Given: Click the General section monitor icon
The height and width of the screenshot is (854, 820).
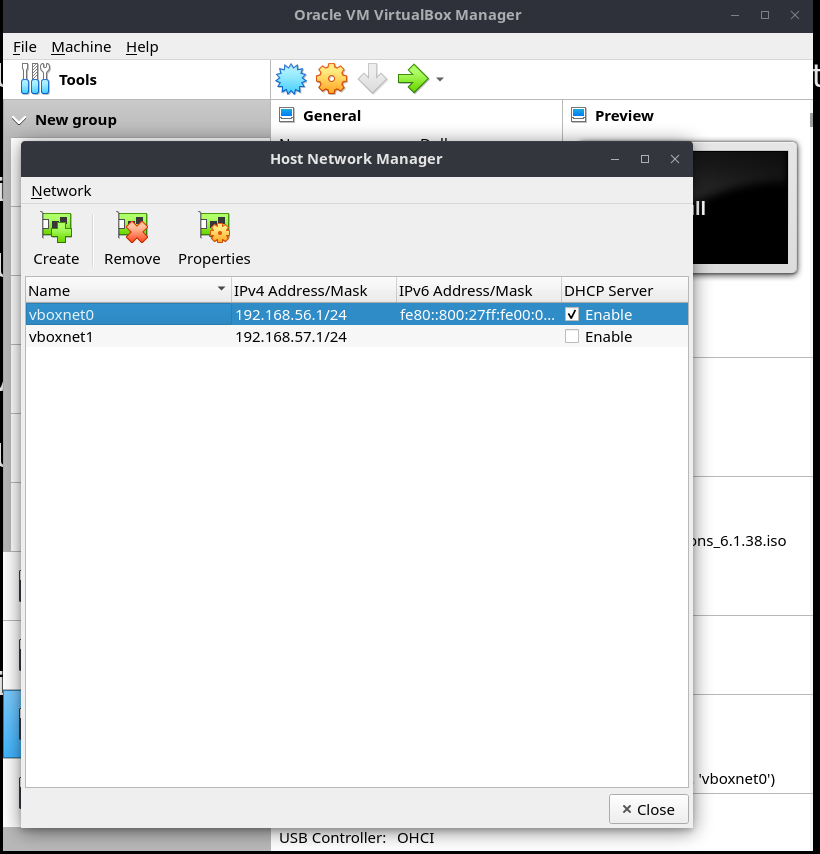Looking at the screenshot, I should click(286, 115).
